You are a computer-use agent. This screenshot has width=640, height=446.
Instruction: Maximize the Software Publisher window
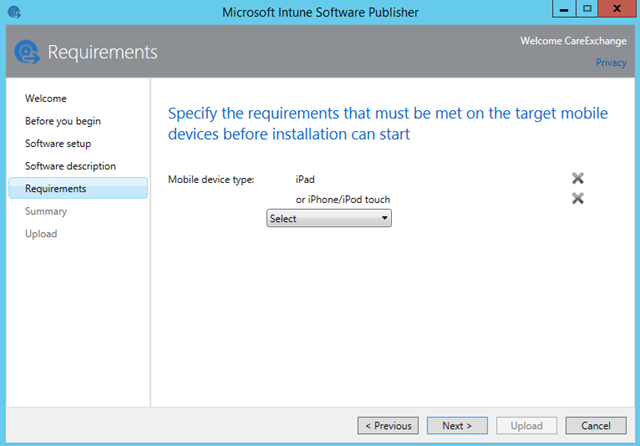click(x=587, y=9)
